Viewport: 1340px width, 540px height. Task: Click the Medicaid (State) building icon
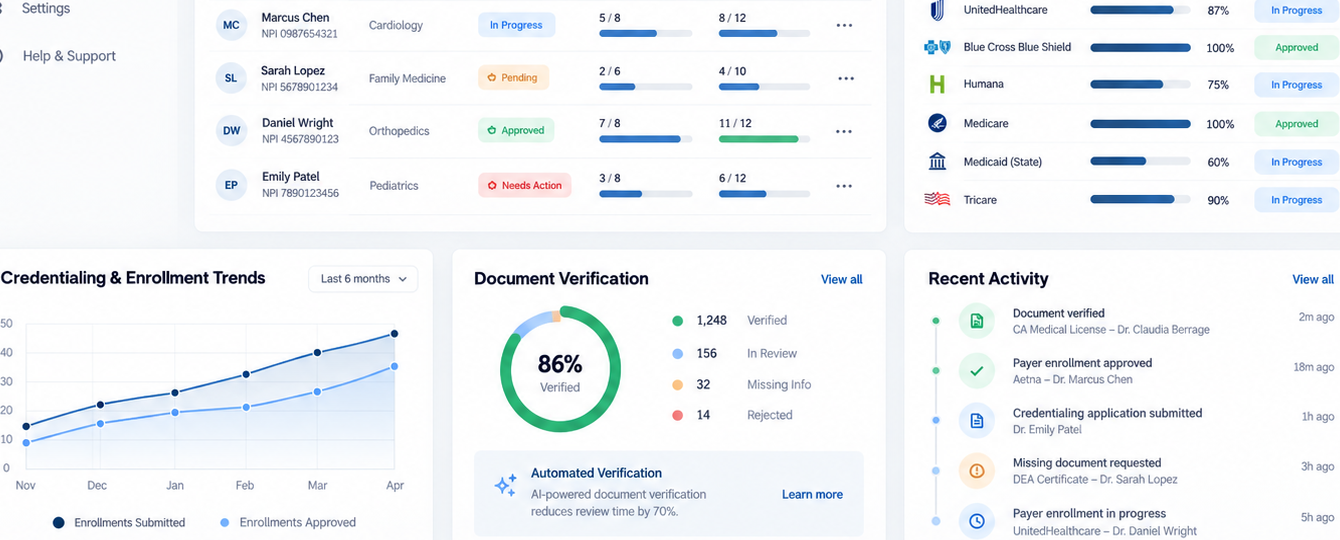pyautogui.click(x=937, y=161)
